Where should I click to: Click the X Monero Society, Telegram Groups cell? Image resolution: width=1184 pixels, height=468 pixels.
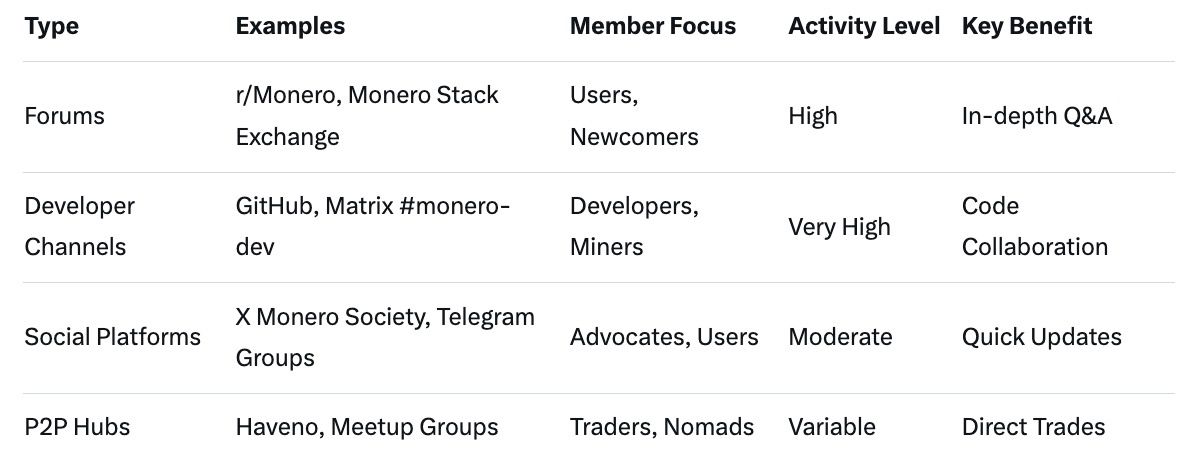point(385,337)
